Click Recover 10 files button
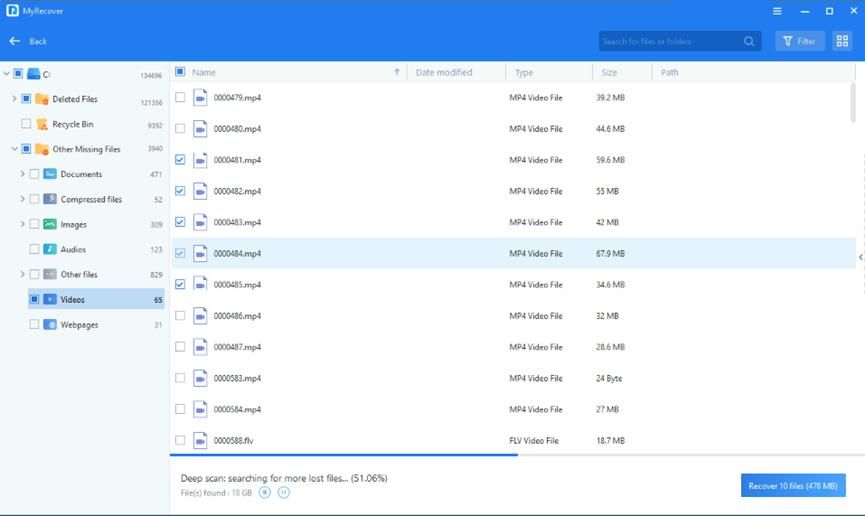 coord(792,486)
